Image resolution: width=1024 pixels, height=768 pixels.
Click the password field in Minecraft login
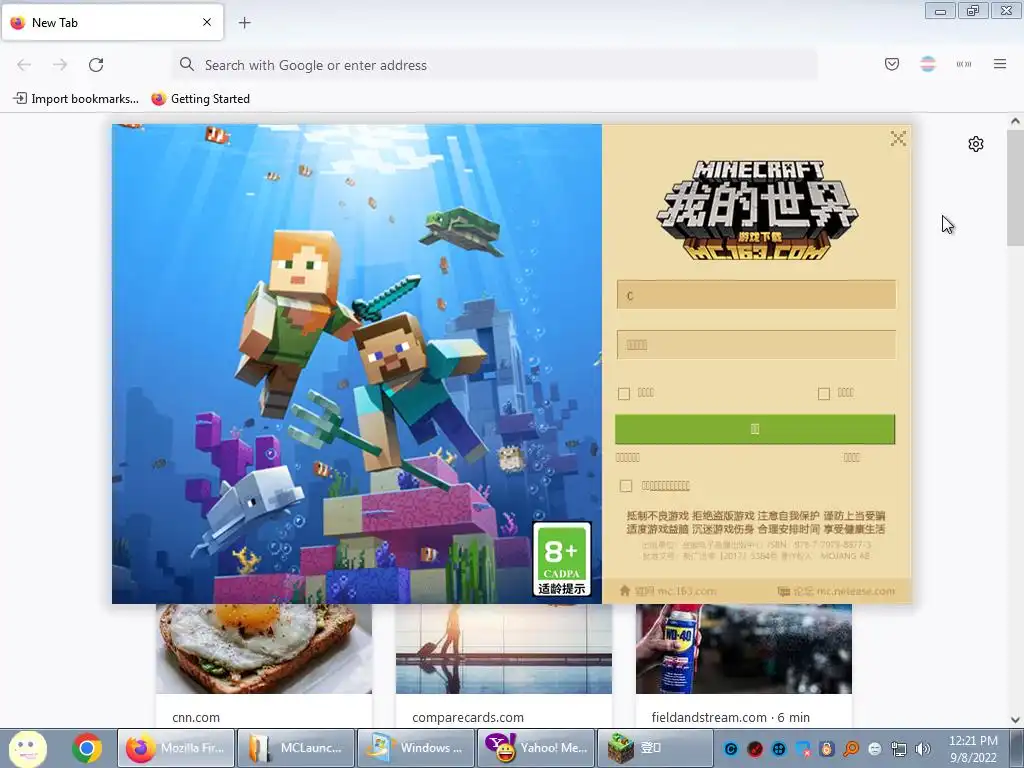(756, 344)
